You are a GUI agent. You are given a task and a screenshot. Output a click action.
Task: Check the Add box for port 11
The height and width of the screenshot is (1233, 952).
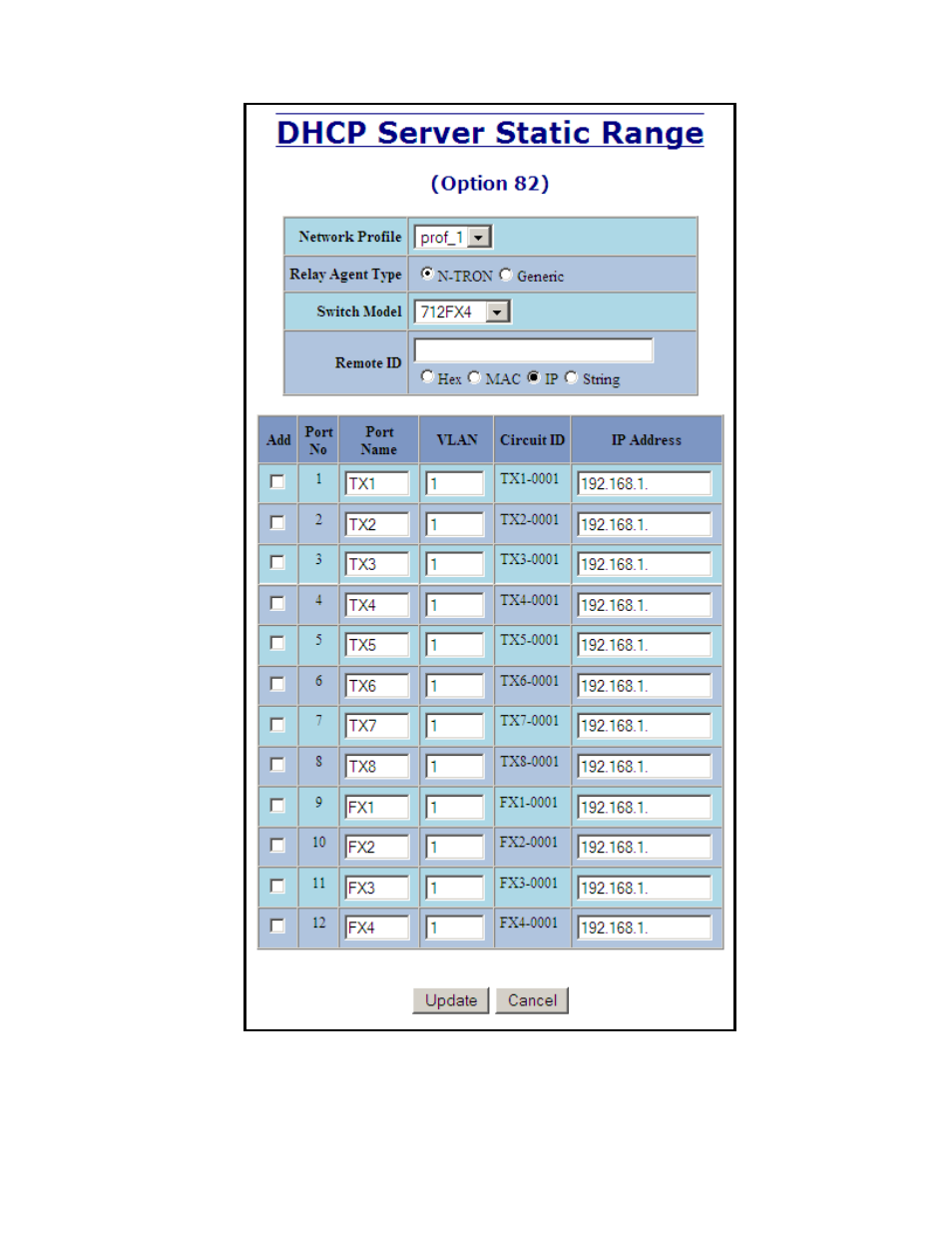277,886
